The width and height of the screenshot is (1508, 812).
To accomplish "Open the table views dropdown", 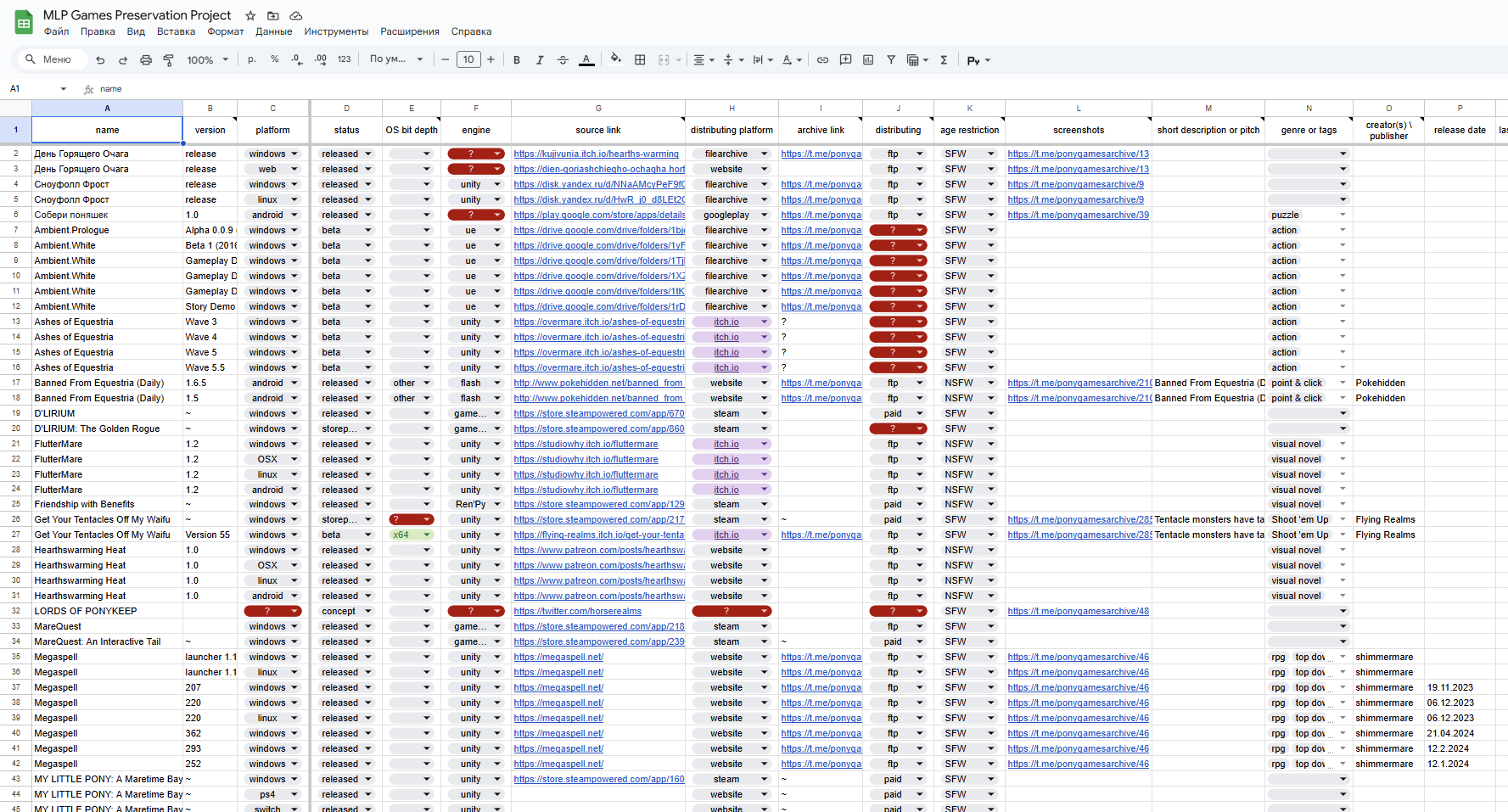I will pos(917,59).
